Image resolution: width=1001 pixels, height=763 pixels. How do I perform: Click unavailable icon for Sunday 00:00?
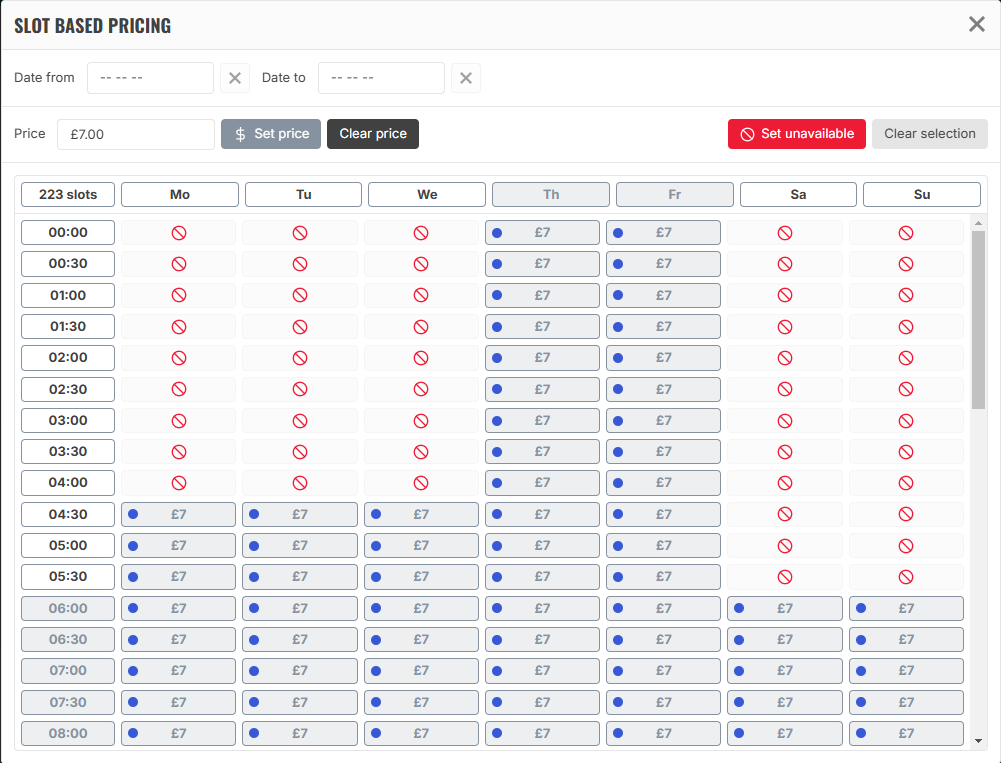pyautogui.click(x=906, y=233)
